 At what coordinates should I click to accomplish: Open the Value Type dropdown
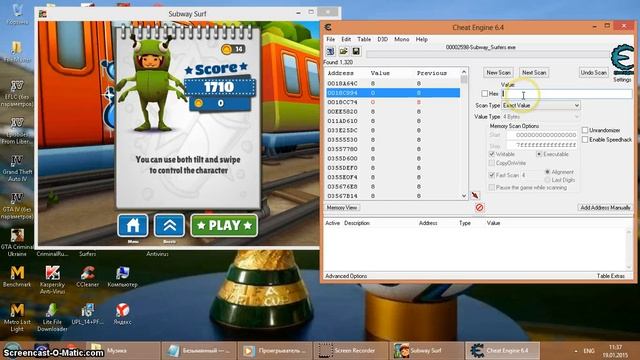(541, 117)
